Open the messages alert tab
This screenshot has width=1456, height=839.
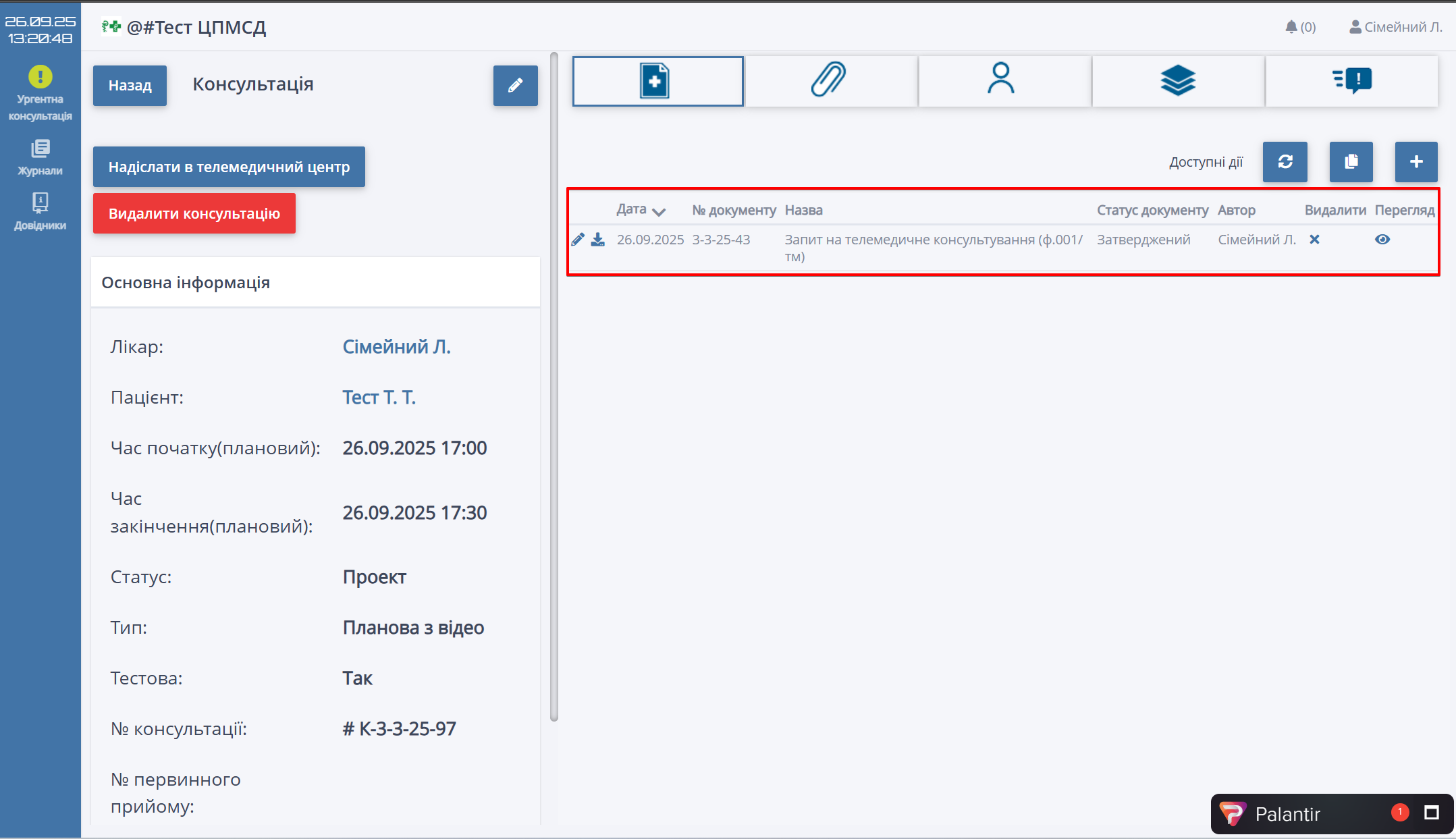coord(1351,81)
